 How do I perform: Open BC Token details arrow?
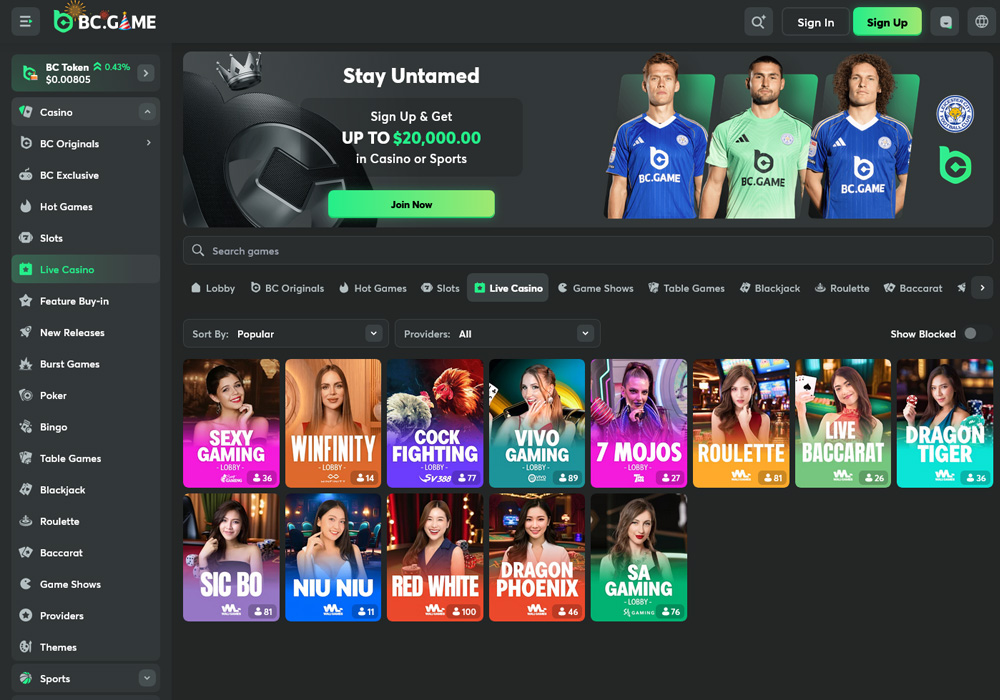click(x=146, y=73)
